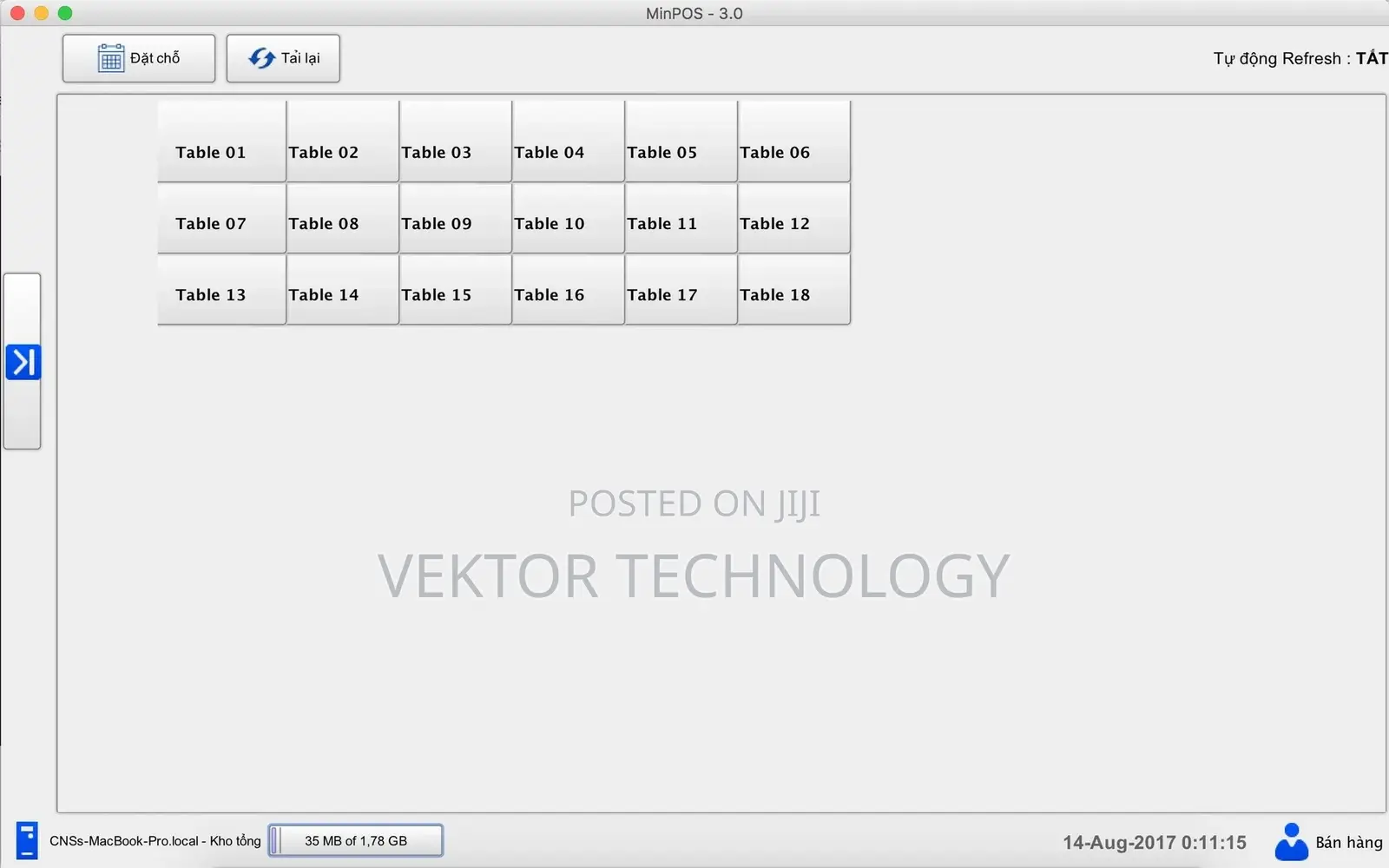This screenshot has width=1389, height=868.
Task: Choose Table 18
Action: (x=794, y=289)
